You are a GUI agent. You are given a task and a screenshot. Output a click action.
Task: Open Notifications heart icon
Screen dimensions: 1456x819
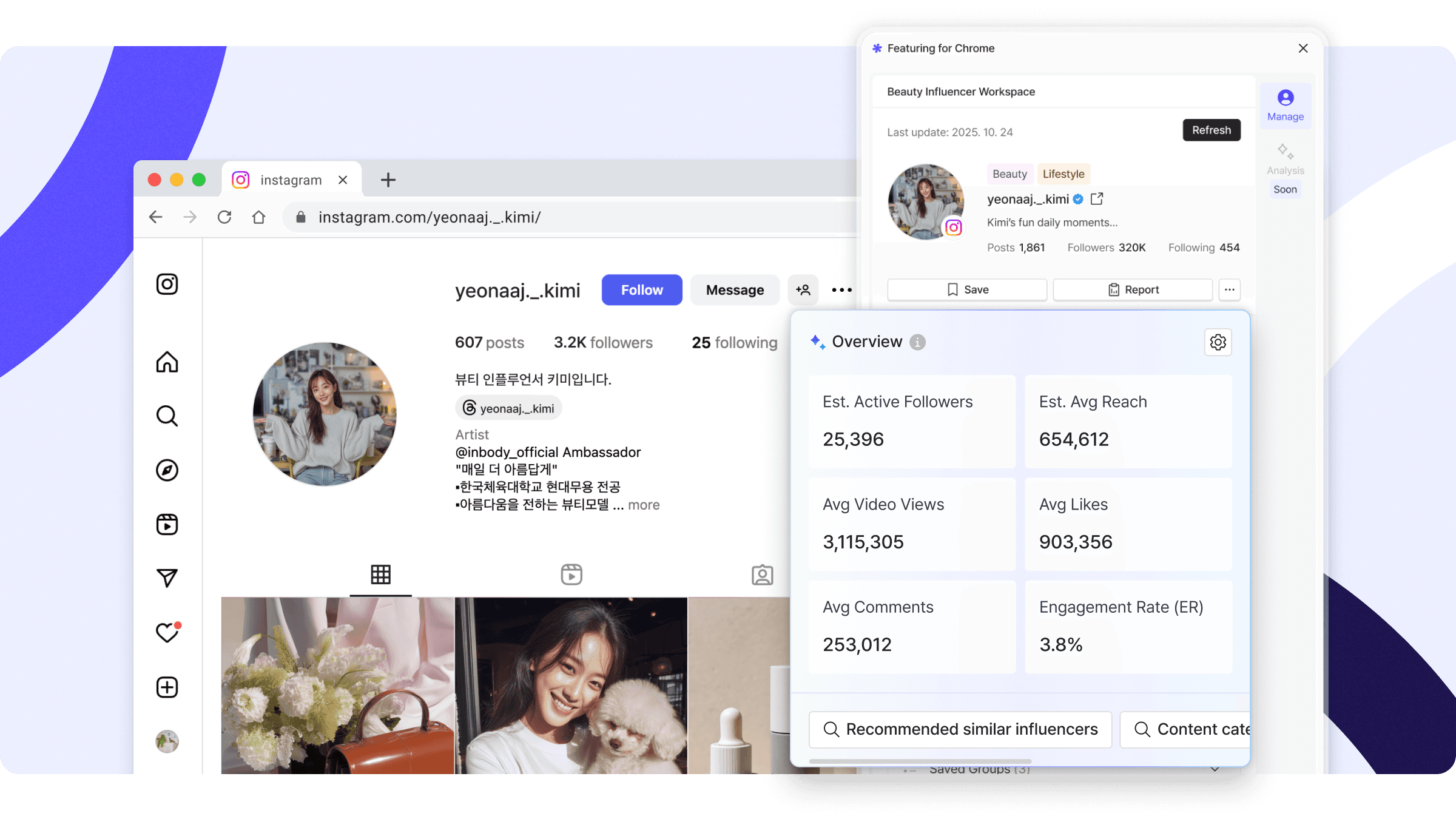point(167,633)
